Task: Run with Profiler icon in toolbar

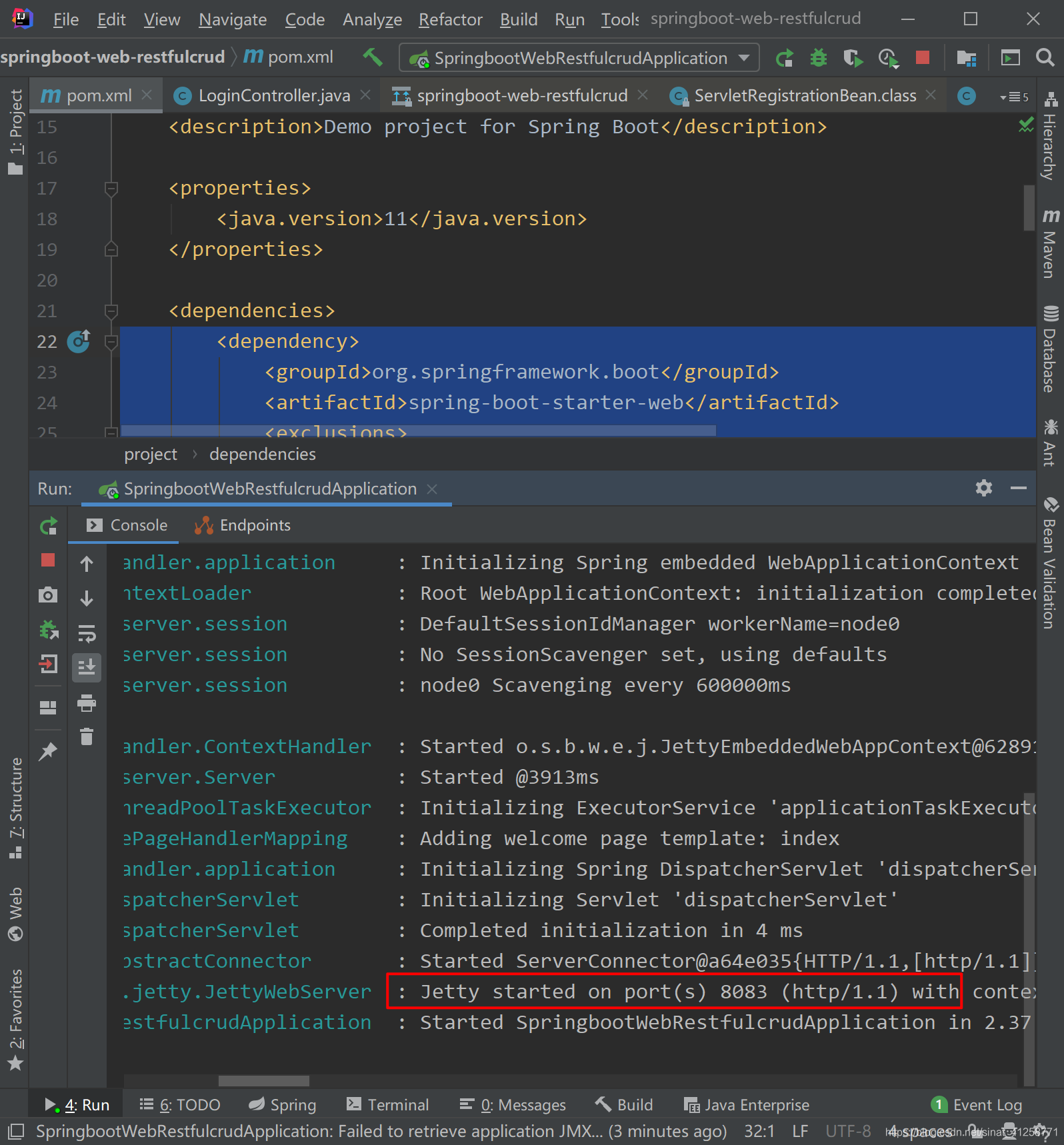Action: (888, 58)
